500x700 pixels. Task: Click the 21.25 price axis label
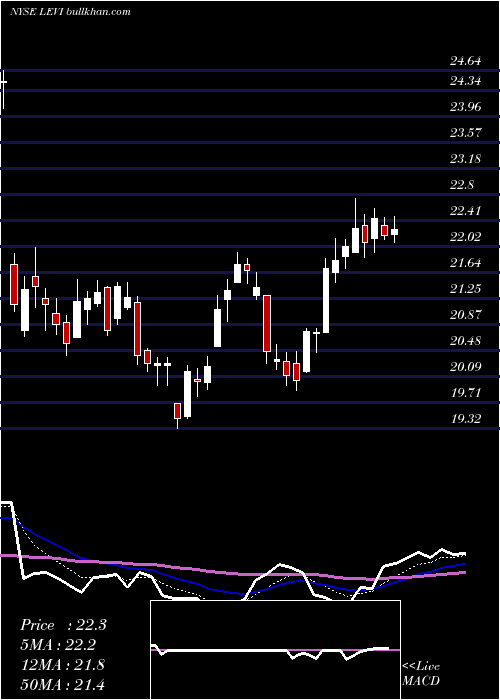pyautogui.click(x=465, y=289)
